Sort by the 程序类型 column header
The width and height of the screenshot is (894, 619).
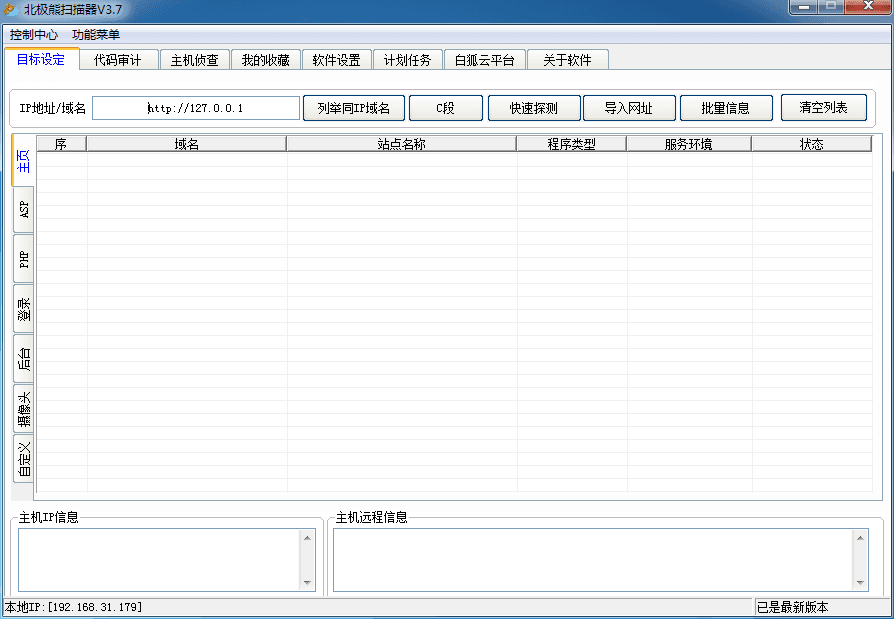point(571,144)
